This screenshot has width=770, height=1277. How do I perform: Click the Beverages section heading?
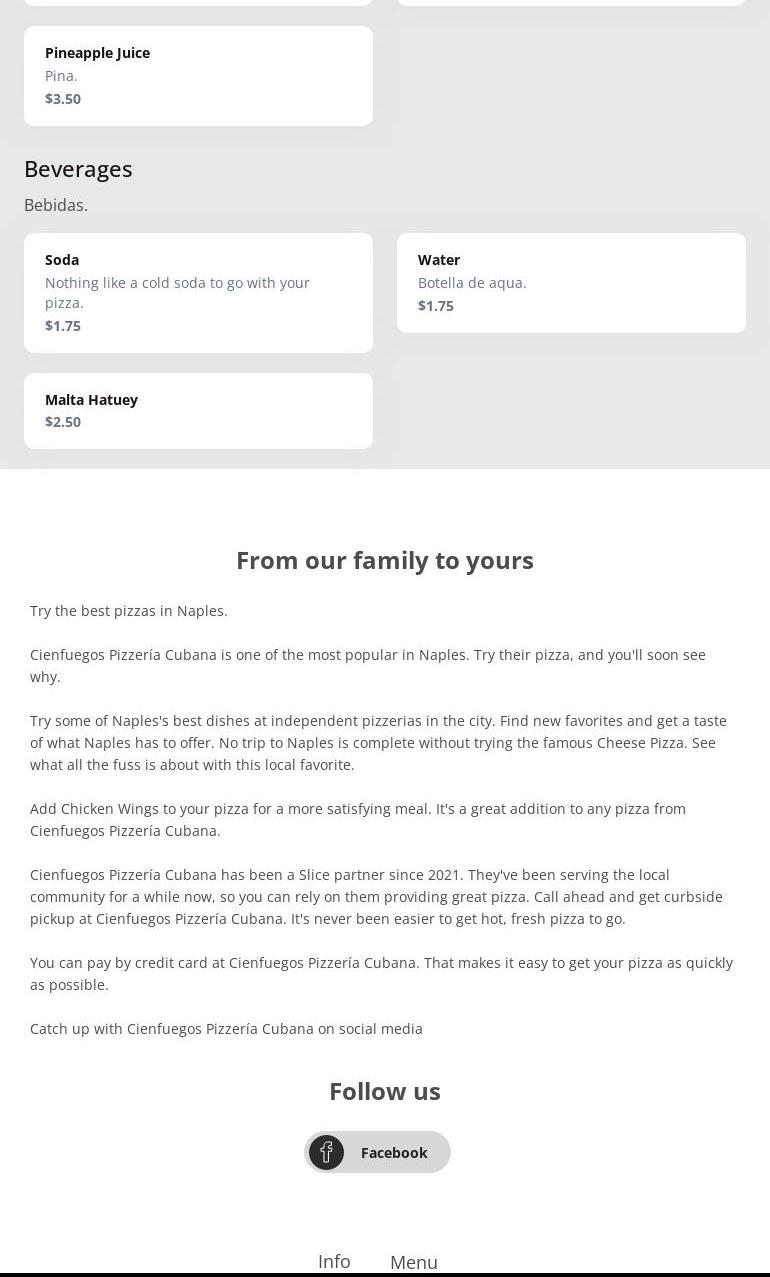tap(78, 169)
